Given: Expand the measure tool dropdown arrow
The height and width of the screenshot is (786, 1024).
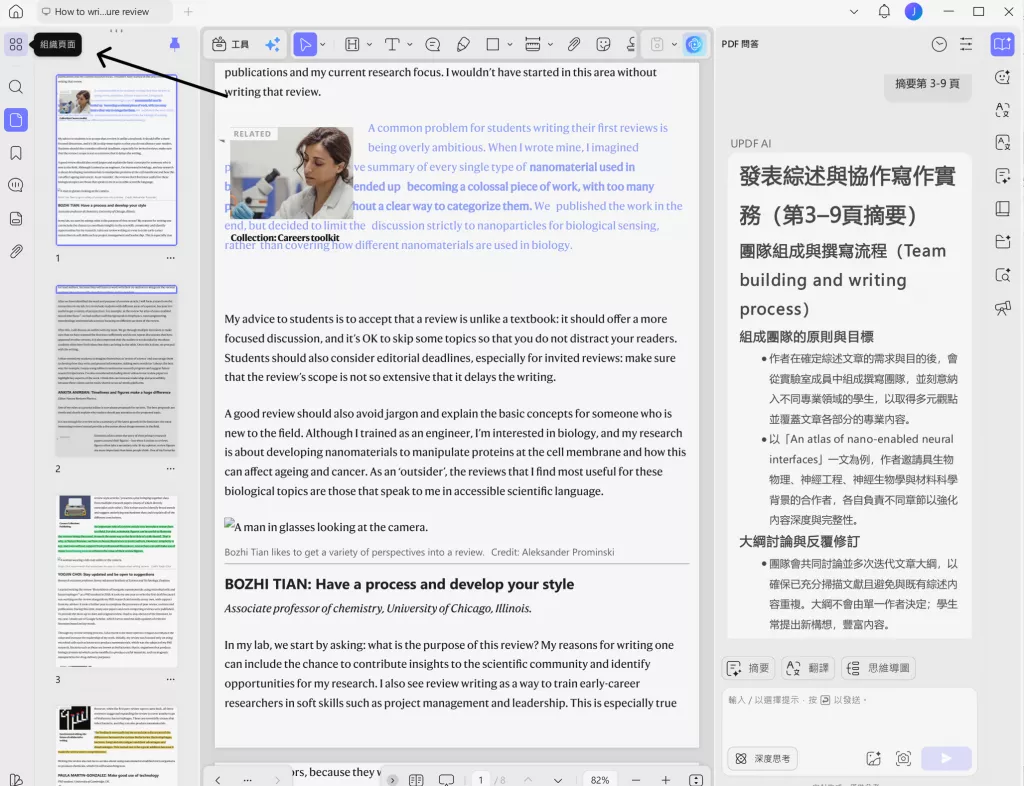Looking at the screenshot, I should coord(550,44).
